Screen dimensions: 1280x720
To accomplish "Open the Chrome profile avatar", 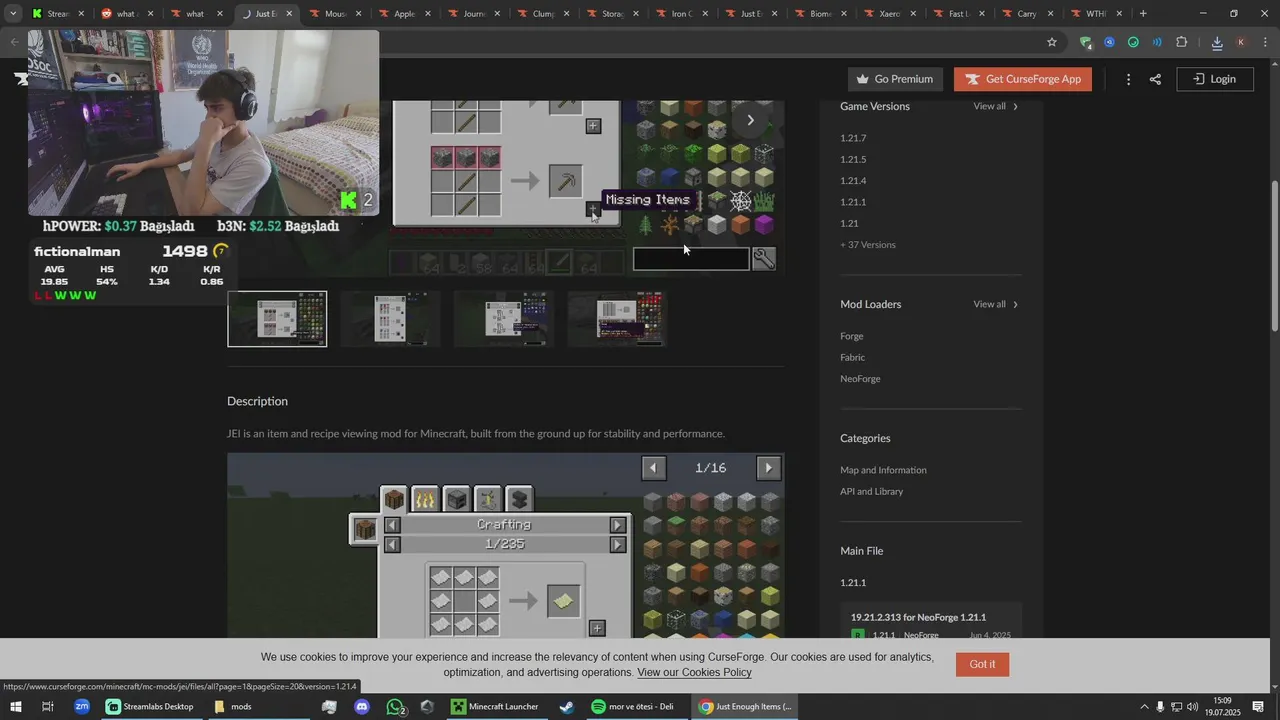I will coord(1241,42).
